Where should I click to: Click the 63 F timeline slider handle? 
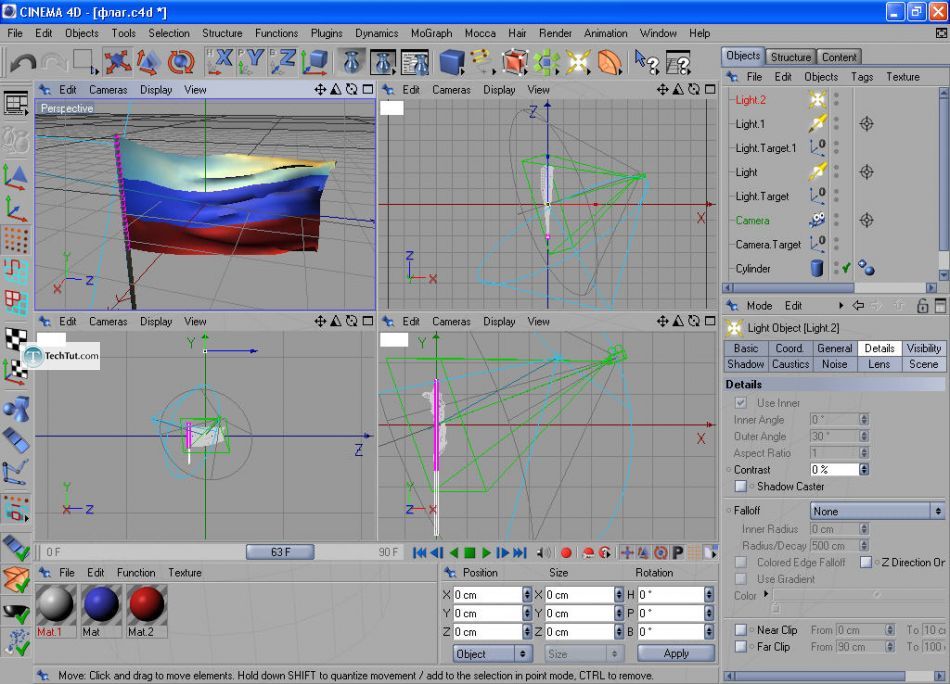(280, 552)
